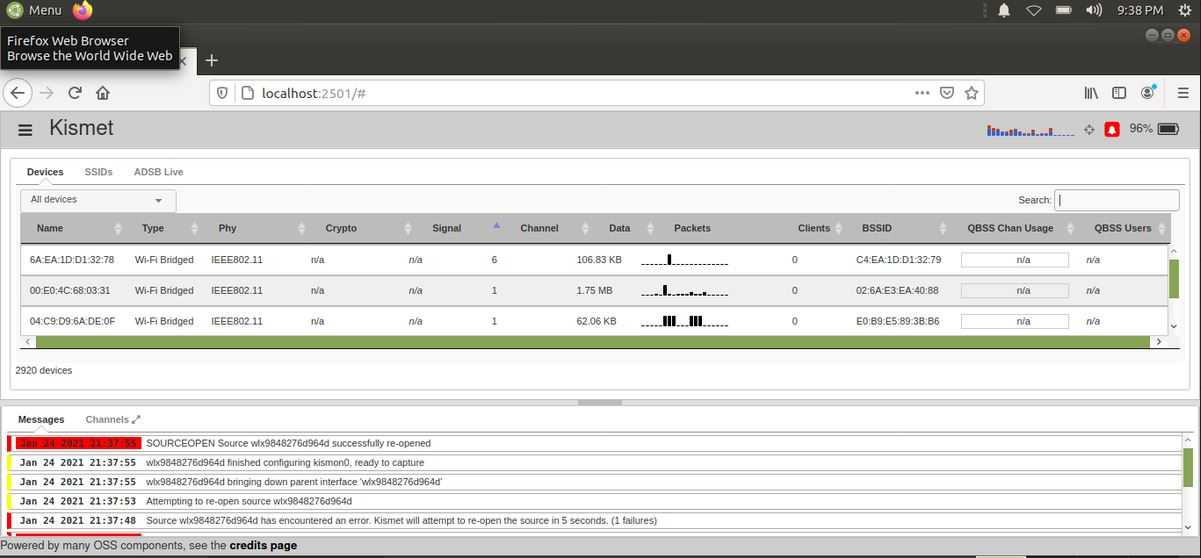Open the network indicator in top panel
The width and height of the screenshot is (1201, 558).
pos(1034,10)
